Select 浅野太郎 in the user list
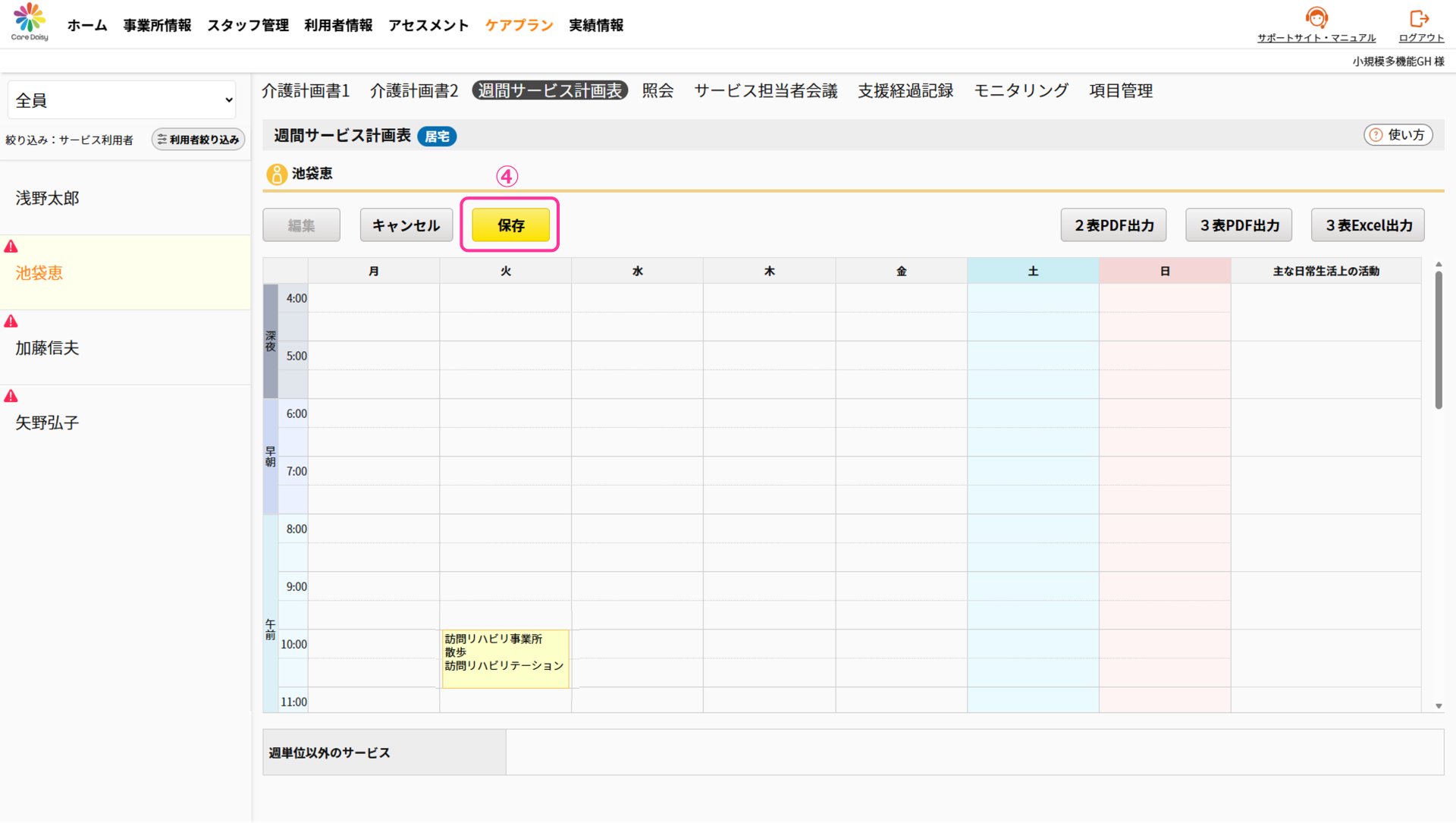This screenshot has width=1456, height=823. 47,198
